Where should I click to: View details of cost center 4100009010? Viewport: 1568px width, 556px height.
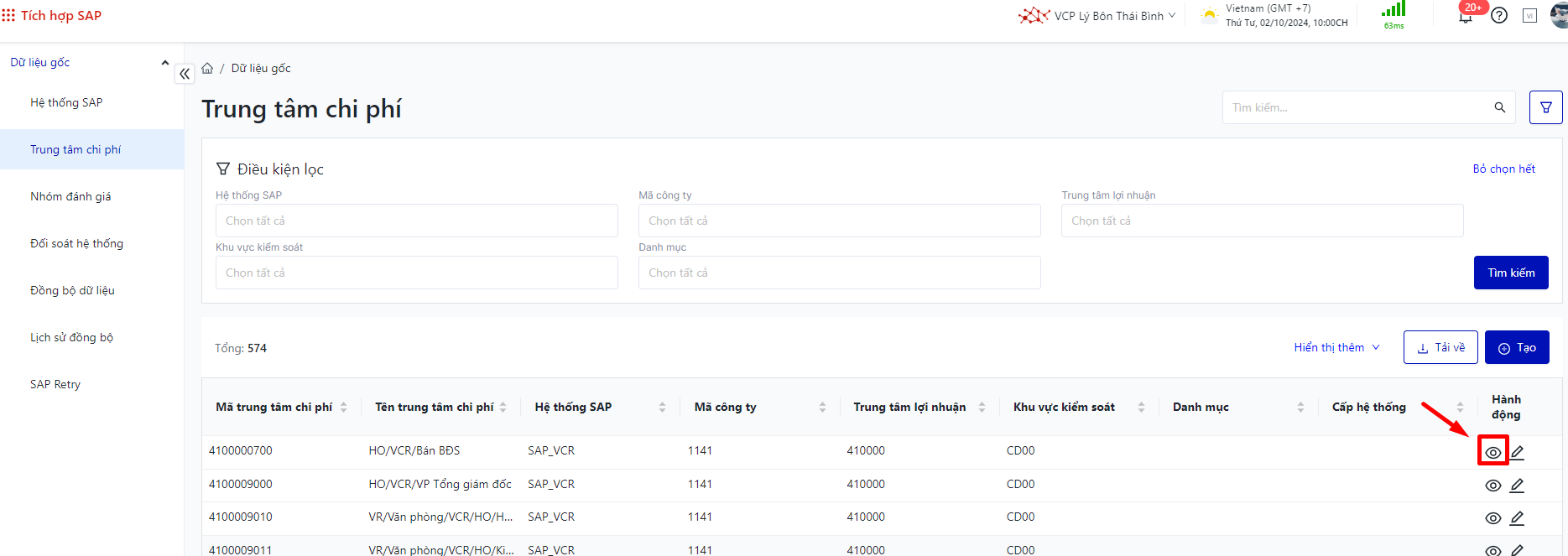pos(1492,518)
